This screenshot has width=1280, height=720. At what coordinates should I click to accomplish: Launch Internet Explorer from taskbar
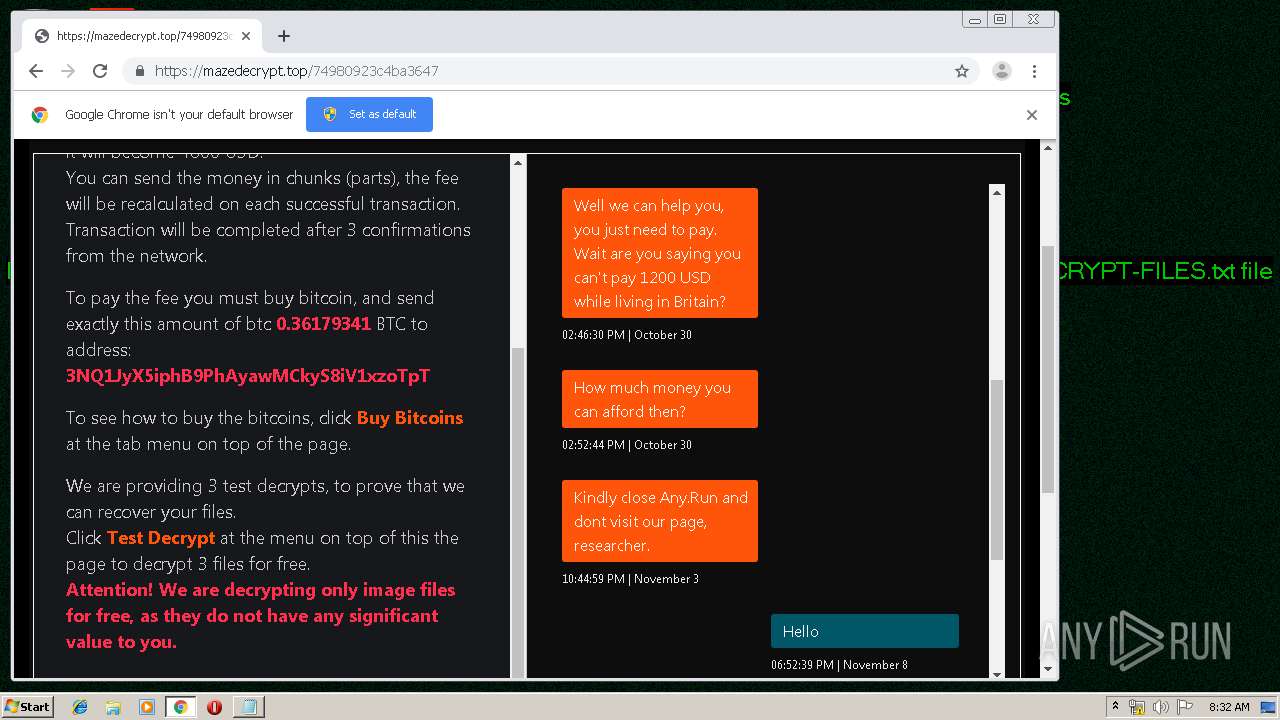tap(80, 707)
